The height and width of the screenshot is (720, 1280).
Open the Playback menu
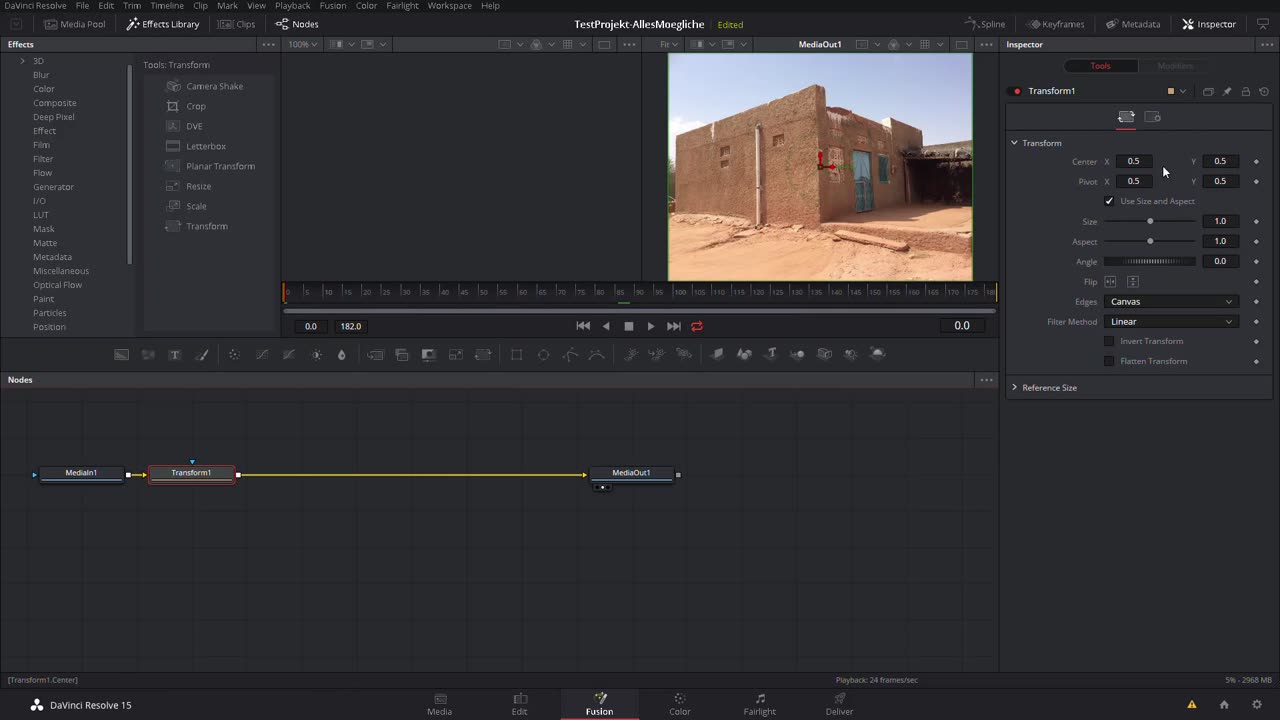[293, 6]
